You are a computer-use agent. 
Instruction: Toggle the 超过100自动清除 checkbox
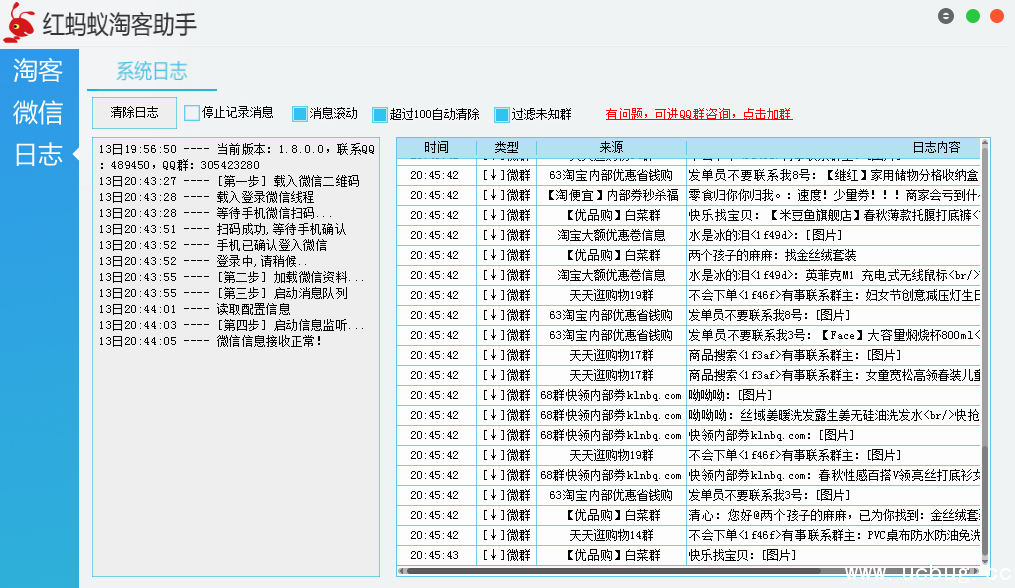tap(380, 115)
